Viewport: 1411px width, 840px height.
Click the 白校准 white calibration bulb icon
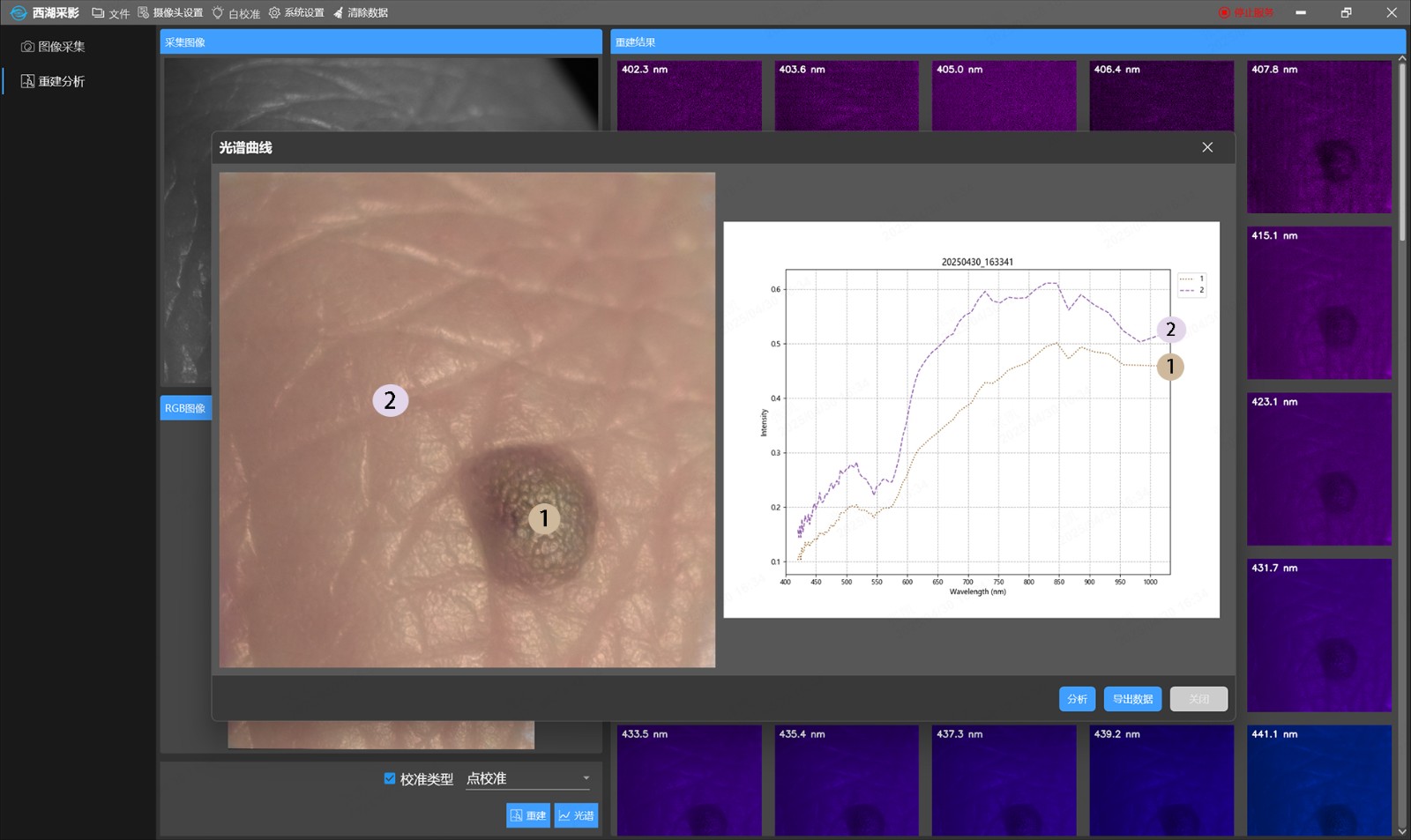(x=218, y=13)
